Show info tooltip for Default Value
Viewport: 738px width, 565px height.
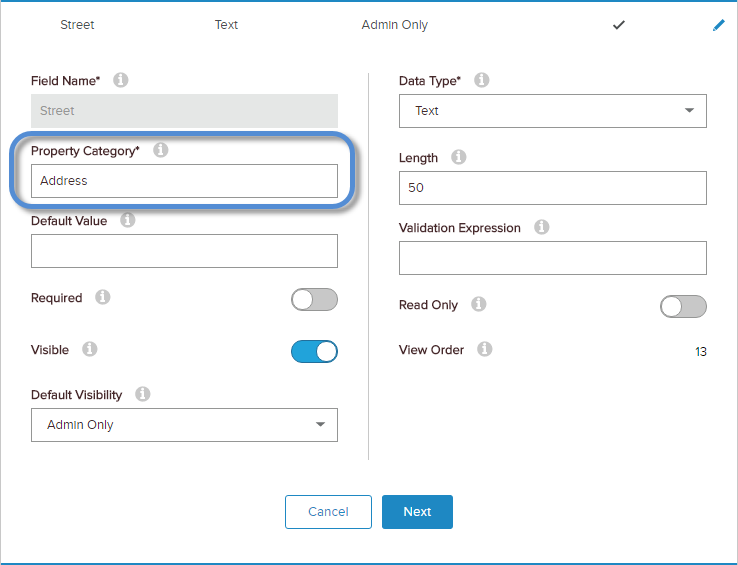[128, 220]
